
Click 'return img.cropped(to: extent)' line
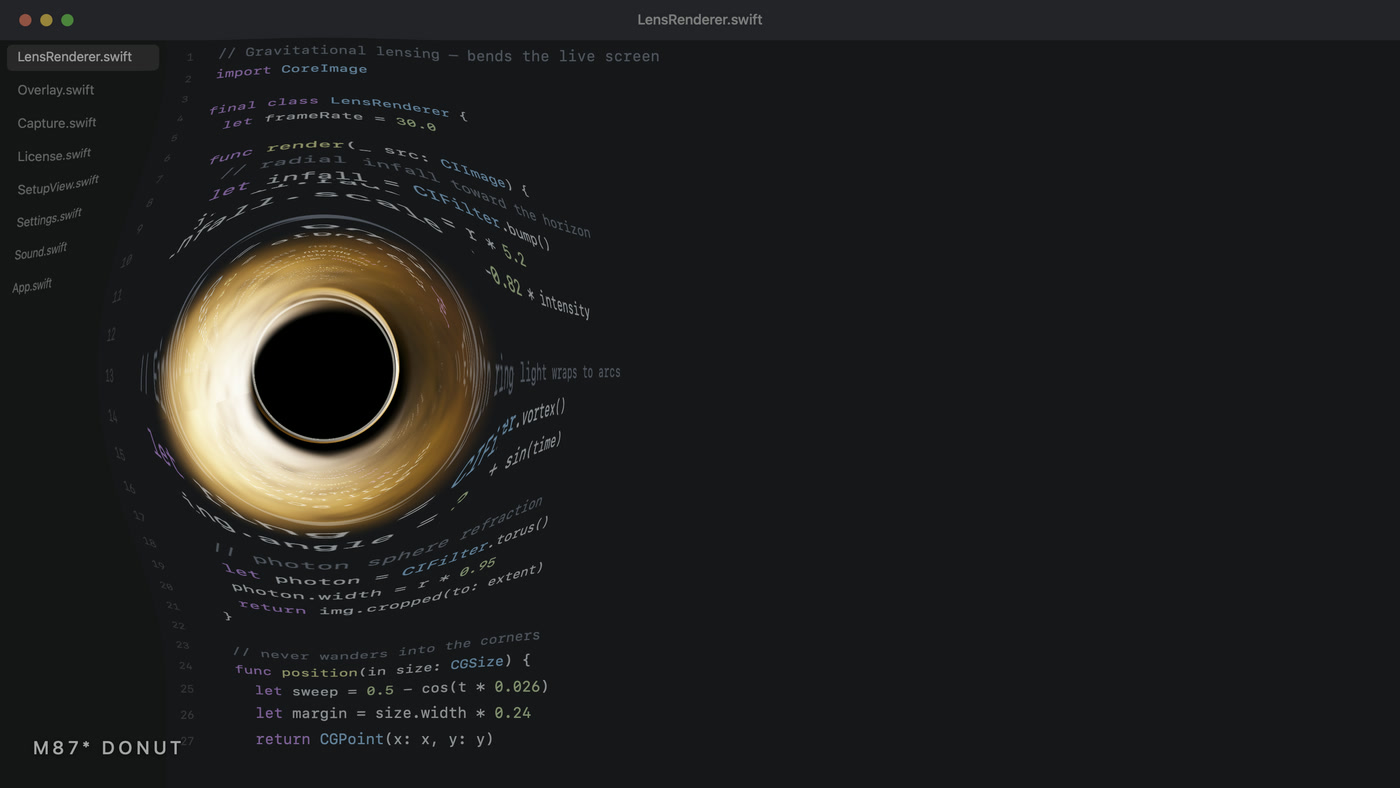(391, 593)
